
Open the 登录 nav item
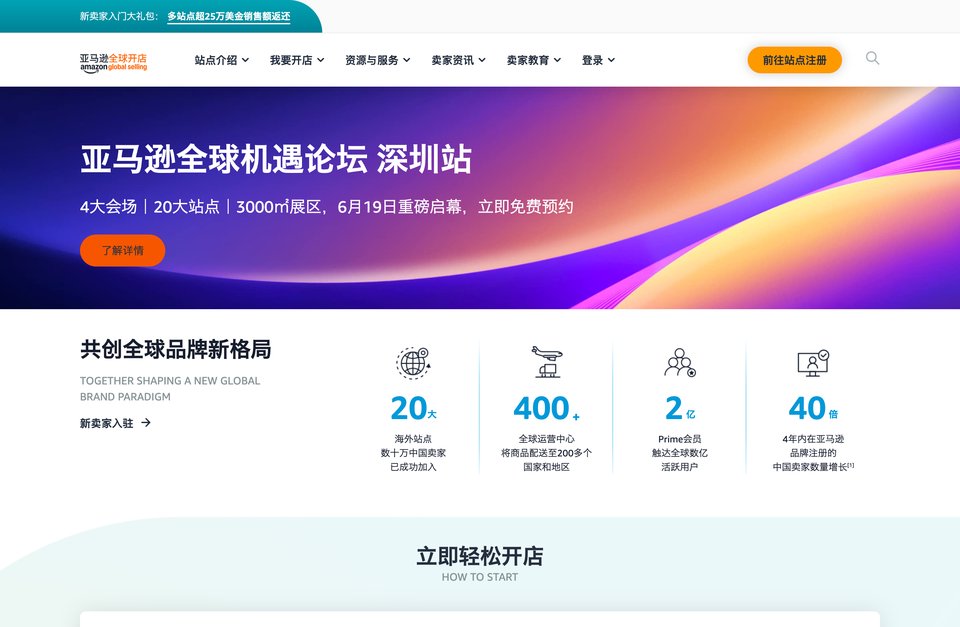pos(592,60)
